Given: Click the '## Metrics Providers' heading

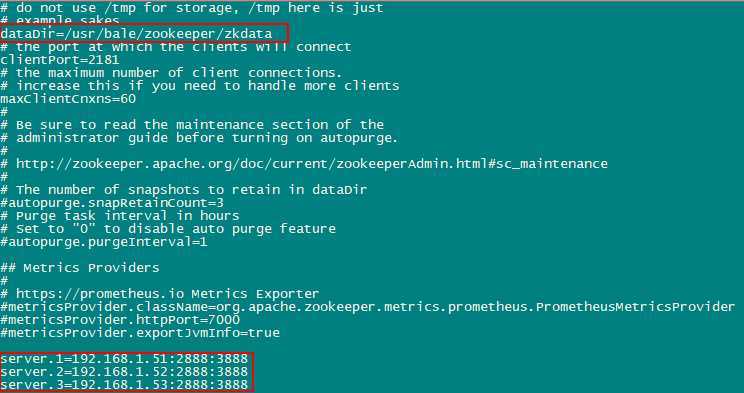Looking at the screenshot, I should [x=80, y=268].
